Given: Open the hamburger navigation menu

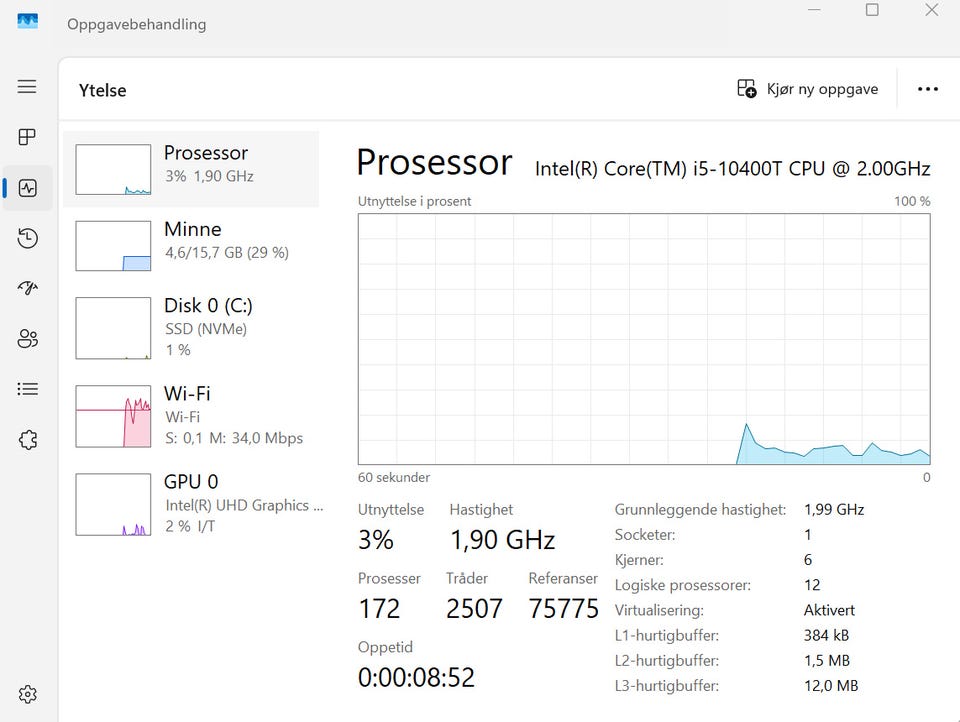Looking at the screenshot, I should pyautogui.click(x=27, y=86).
